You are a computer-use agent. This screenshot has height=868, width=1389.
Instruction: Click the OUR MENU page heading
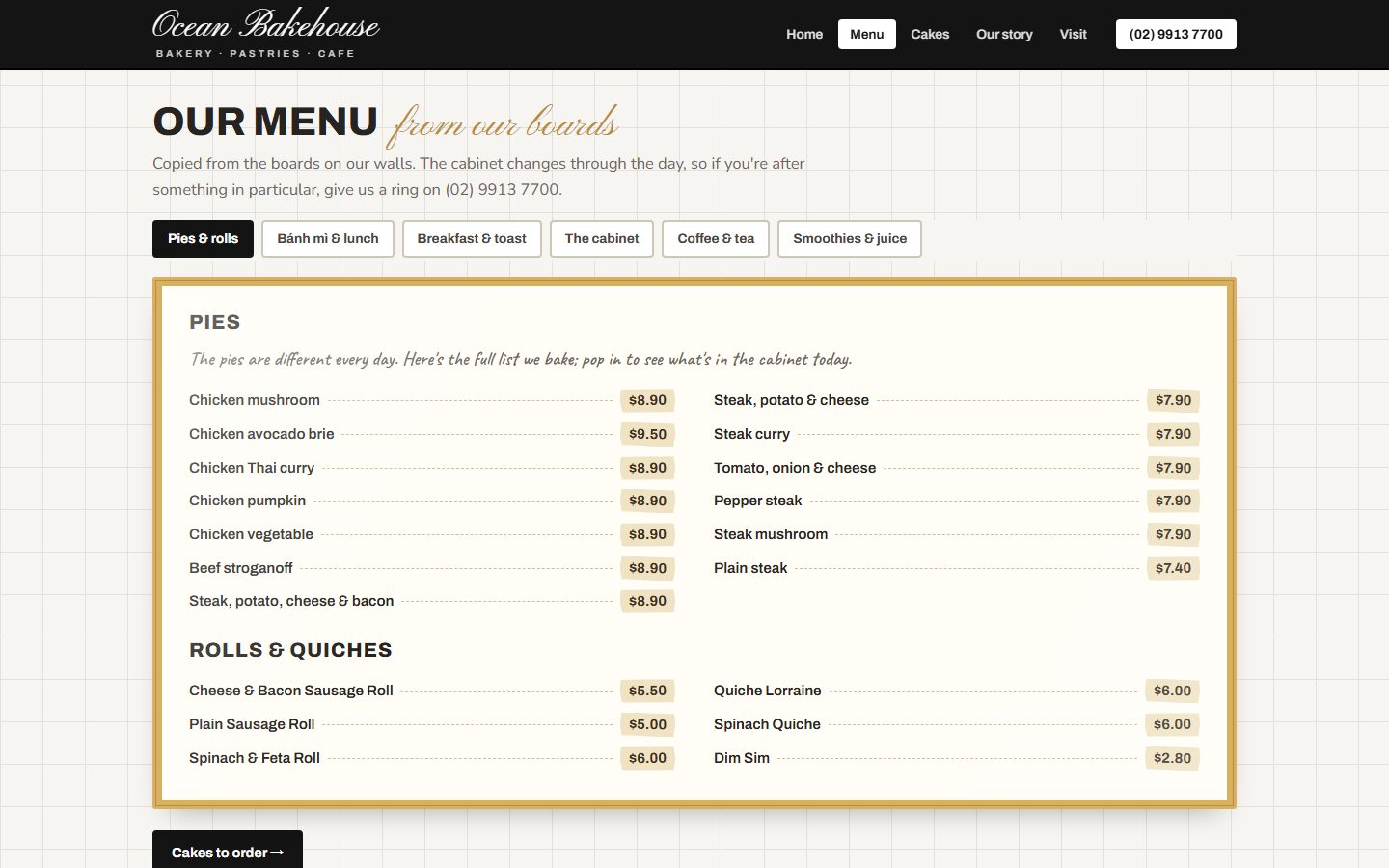(x=265, y=122)
